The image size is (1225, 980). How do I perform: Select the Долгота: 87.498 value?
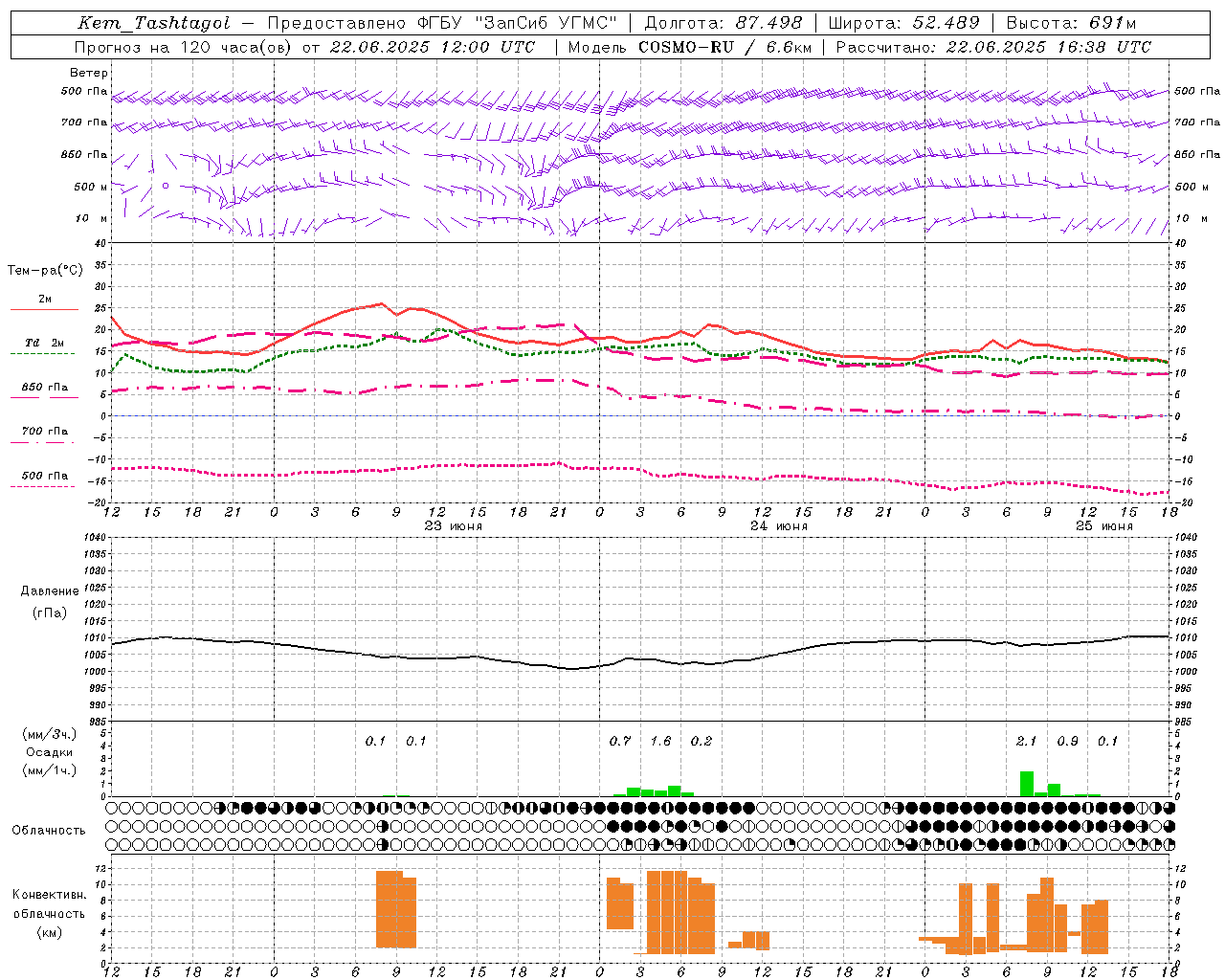click(x=723, y=23)
